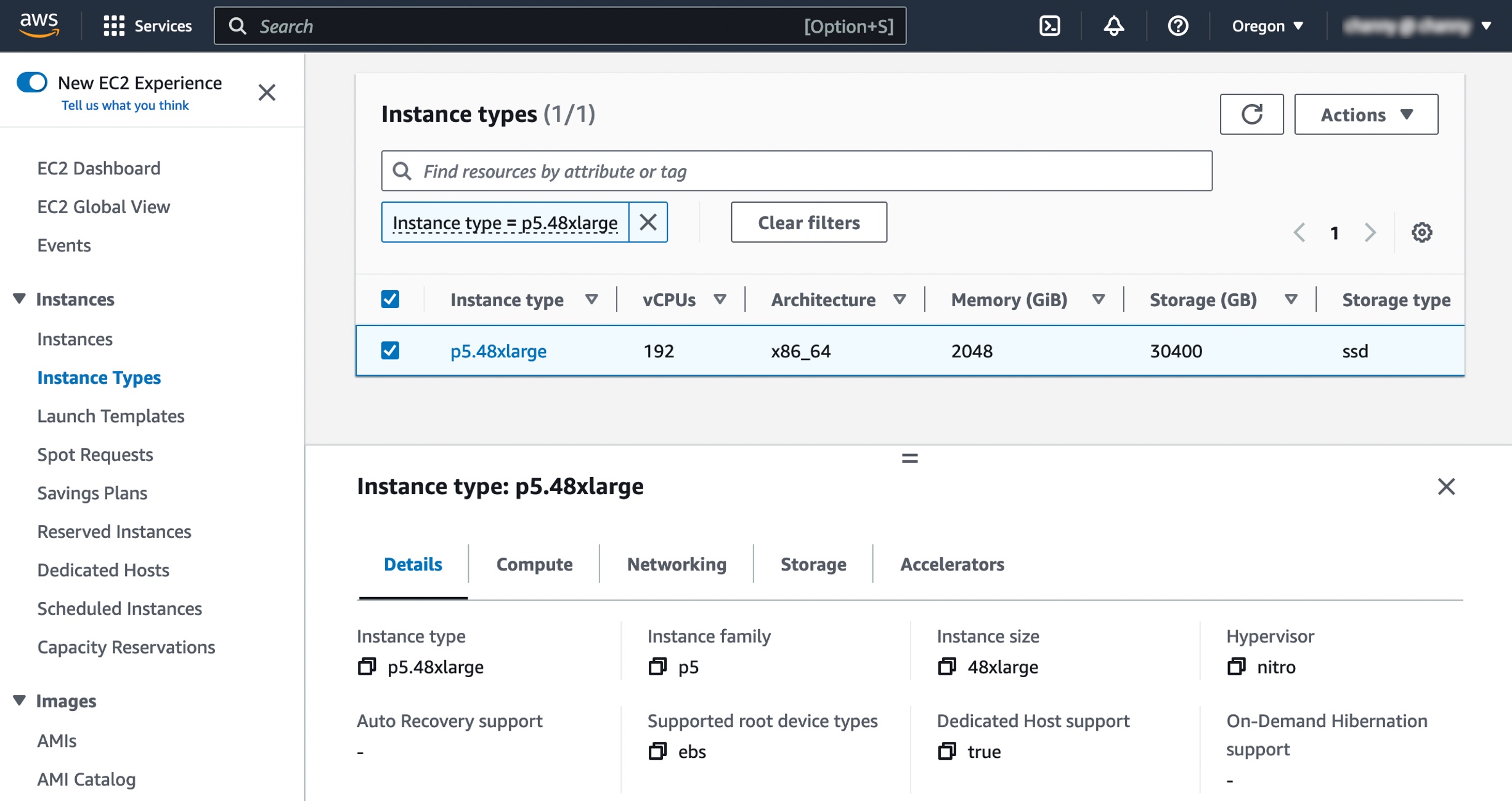
Task: Switch to the Compute tab
Action: (x=534, y=564)
